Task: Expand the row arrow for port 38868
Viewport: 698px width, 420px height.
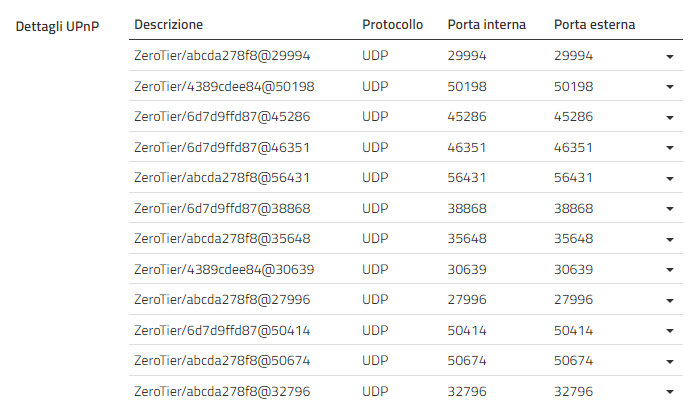Action: click(670, 209)
